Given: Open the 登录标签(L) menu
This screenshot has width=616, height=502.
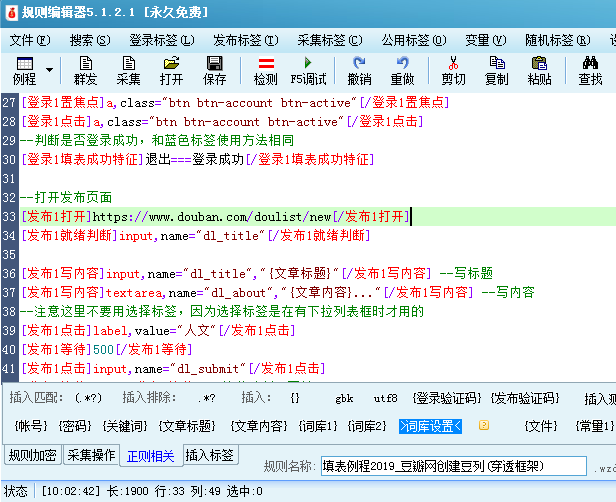Looking at the screenshot, I should pos(162,40).
